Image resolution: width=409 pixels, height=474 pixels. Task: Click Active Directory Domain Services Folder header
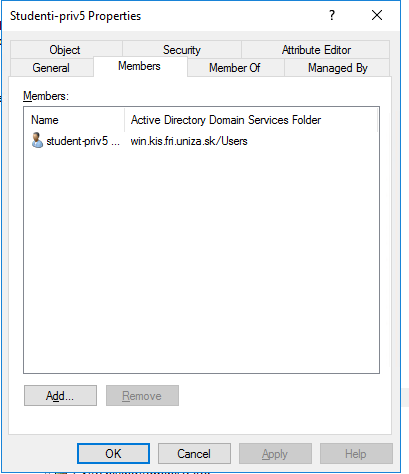[x=251, y=120]
